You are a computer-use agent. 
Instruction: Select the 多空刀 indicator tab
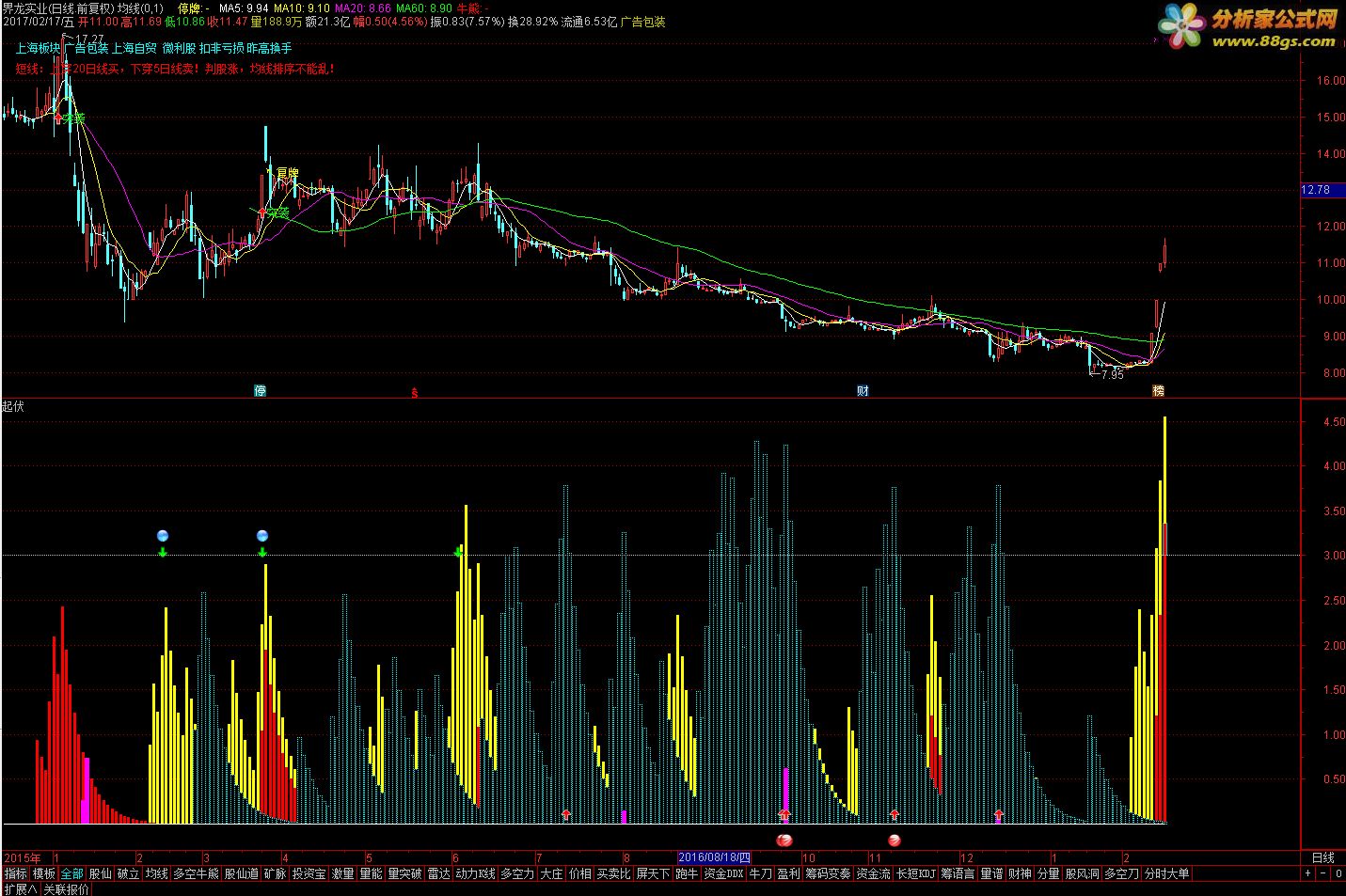pos(1122,873)
